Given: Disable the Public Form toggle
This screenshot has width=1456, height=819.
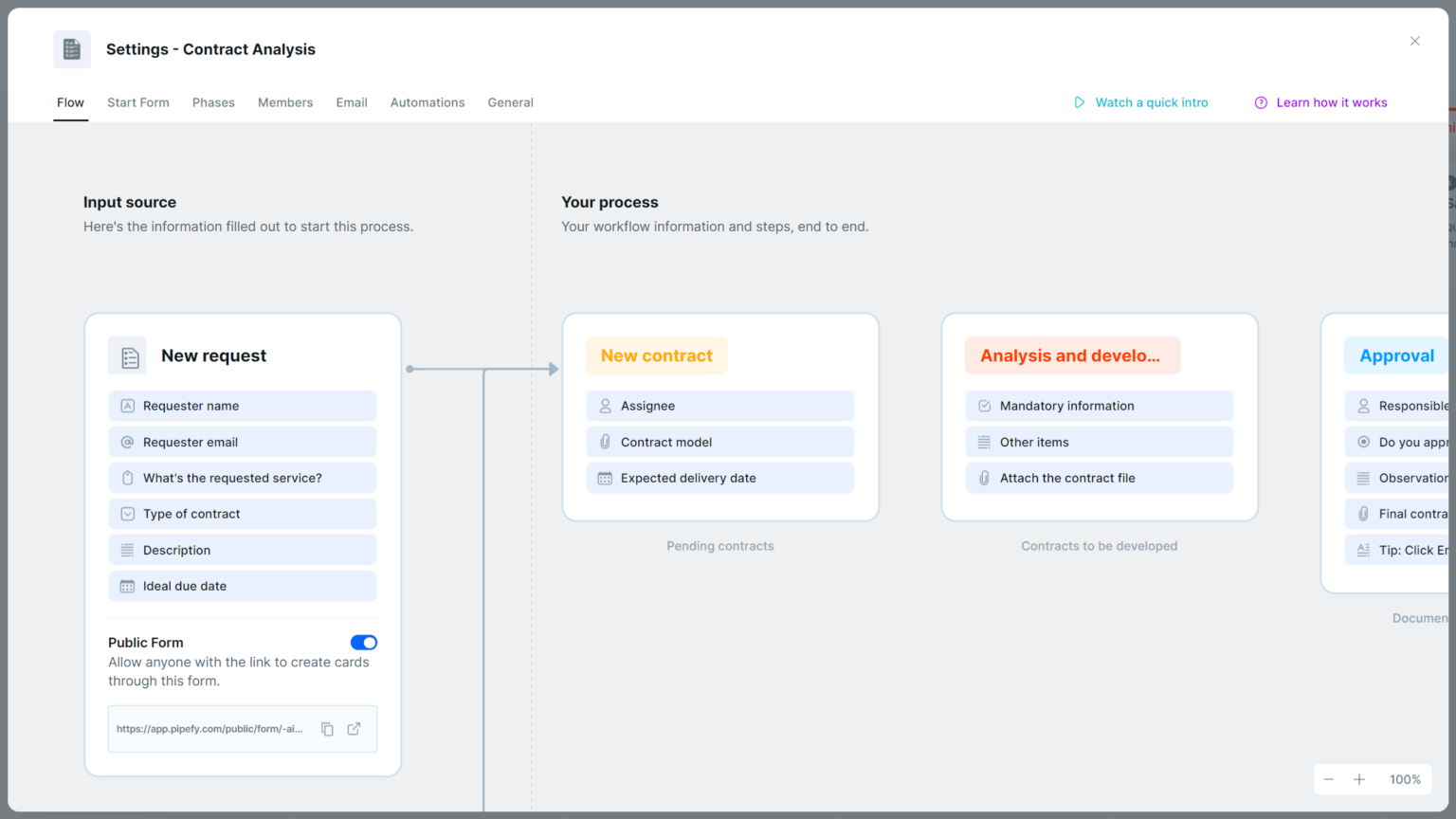Looking at the screenshot, I should 364,643.
